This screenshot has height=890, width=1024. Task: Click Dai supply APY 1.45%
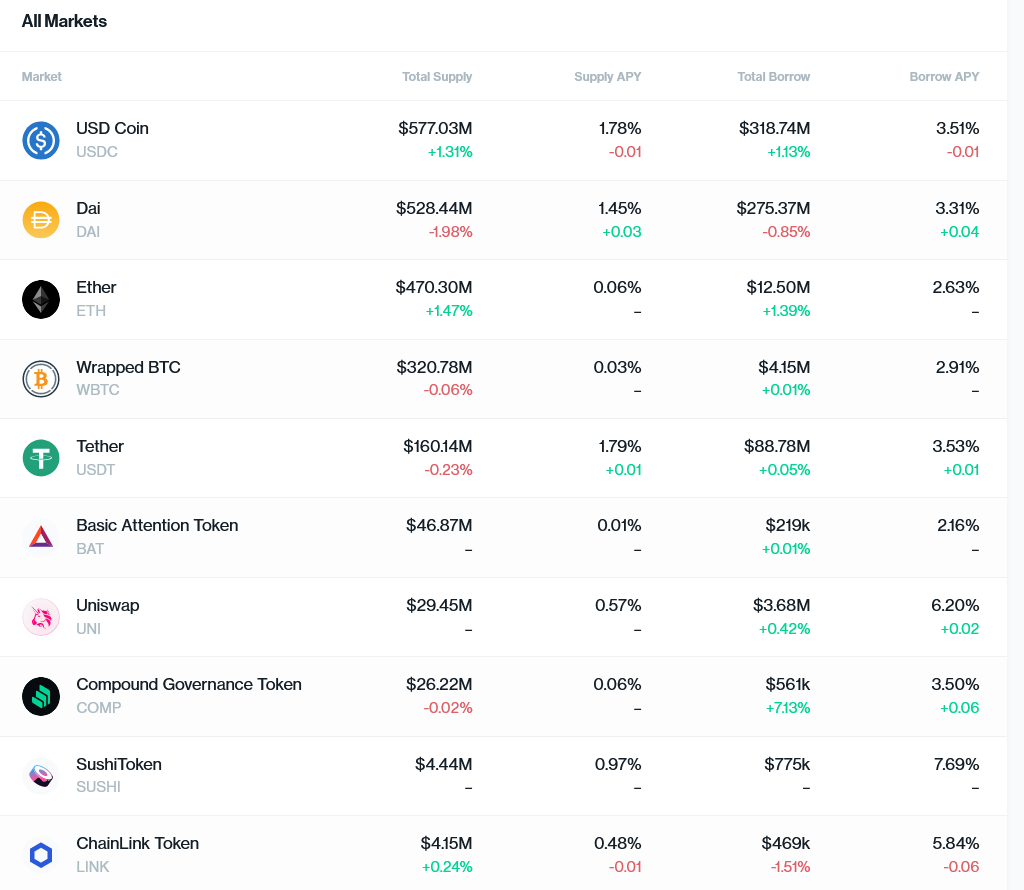pos(619,208)
